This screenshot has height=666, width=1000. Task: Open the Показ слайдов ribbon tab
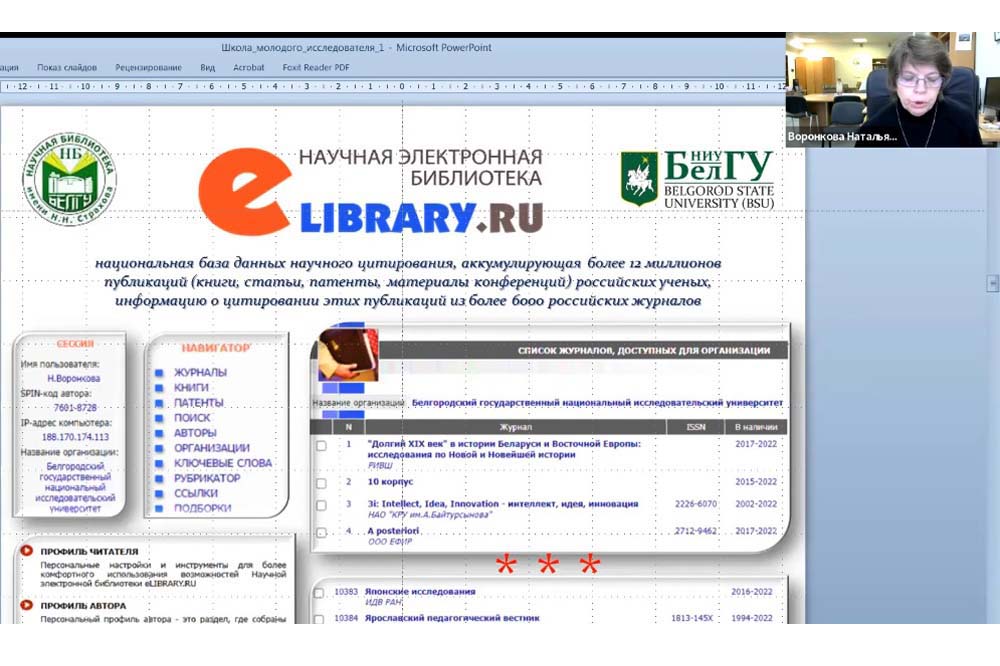click(67, 68)
